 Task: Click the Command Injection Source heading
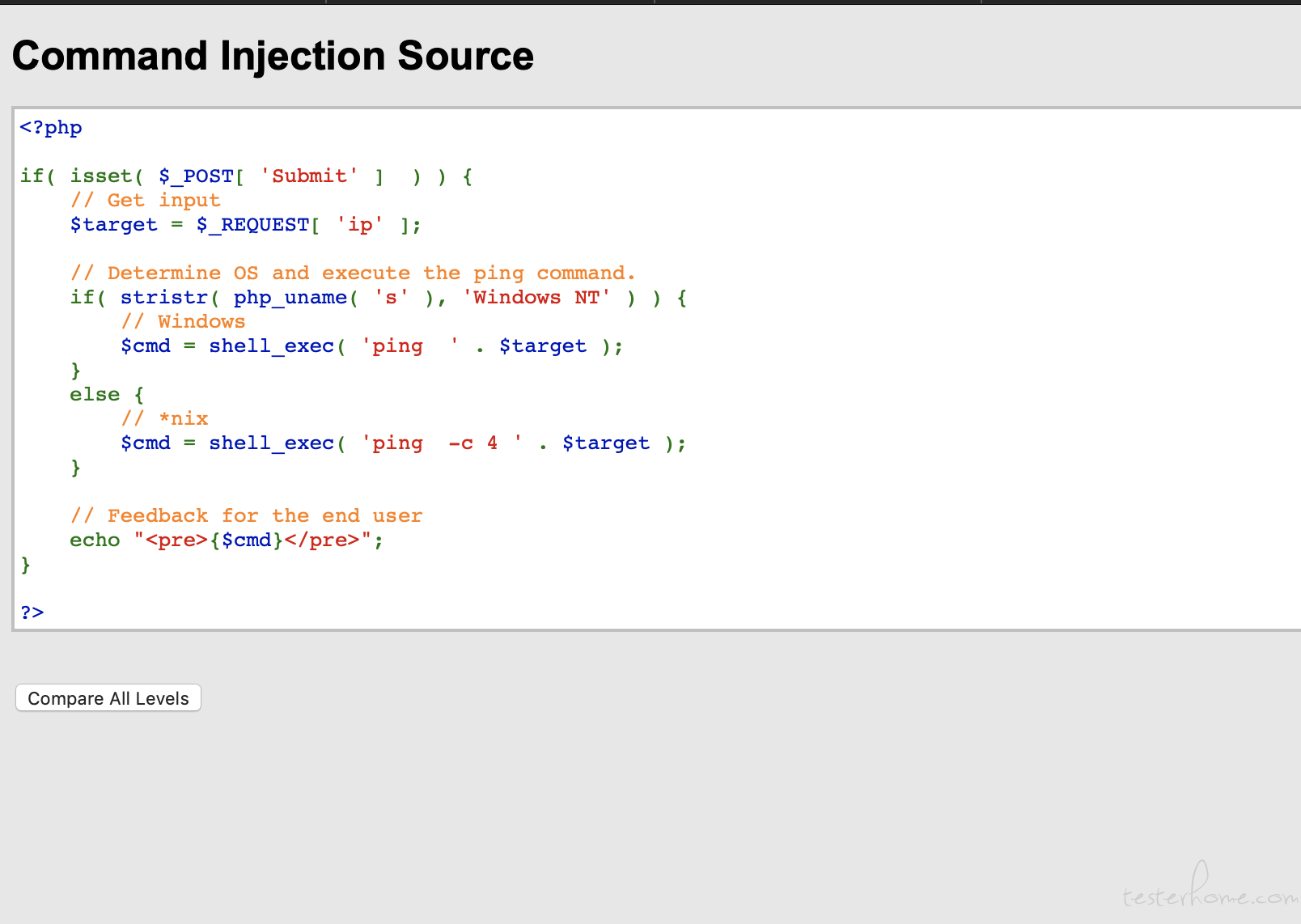pyautogui.click(x=273, y=56)
